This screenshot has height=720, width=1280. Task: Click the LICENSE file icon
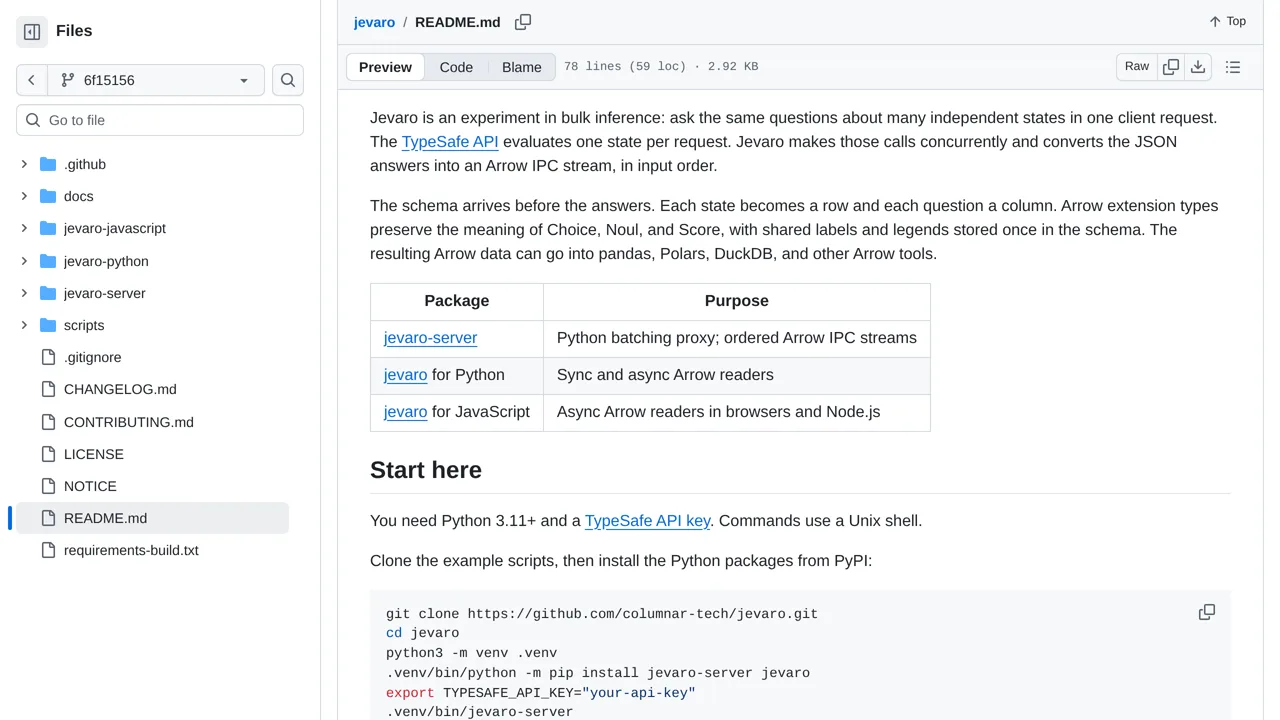pos(48,454)
